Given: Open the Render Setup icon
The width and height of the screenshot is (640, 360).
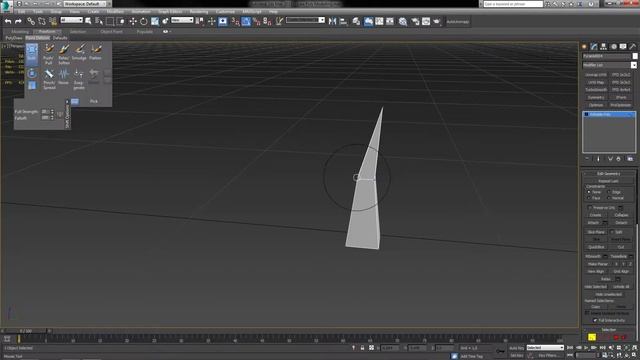Looking at the screenshot, I should pyautogui.click(x=415, y=21).
